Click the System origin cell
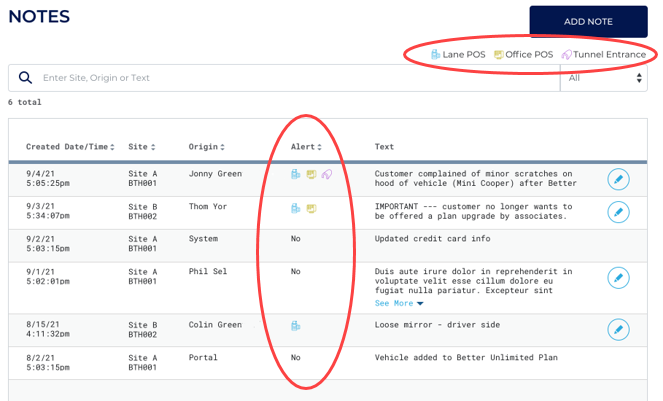 203,239
